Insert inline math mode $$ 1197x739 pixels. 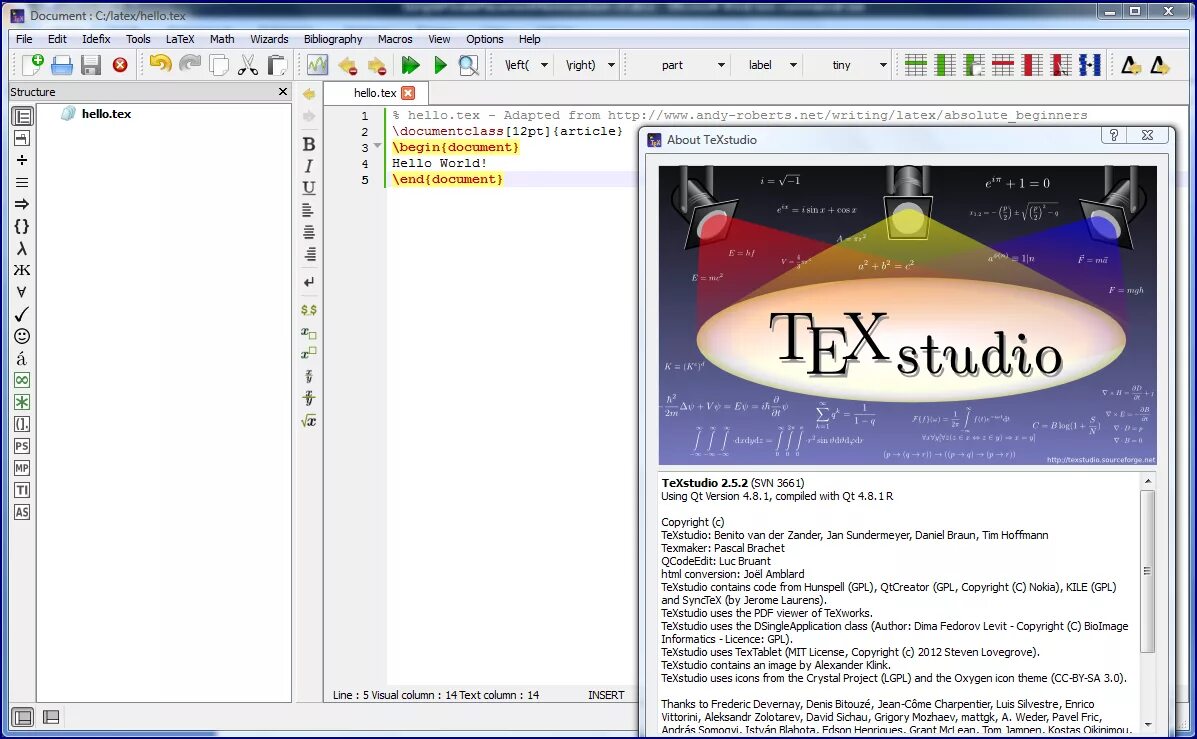click(x=309, y=310)
